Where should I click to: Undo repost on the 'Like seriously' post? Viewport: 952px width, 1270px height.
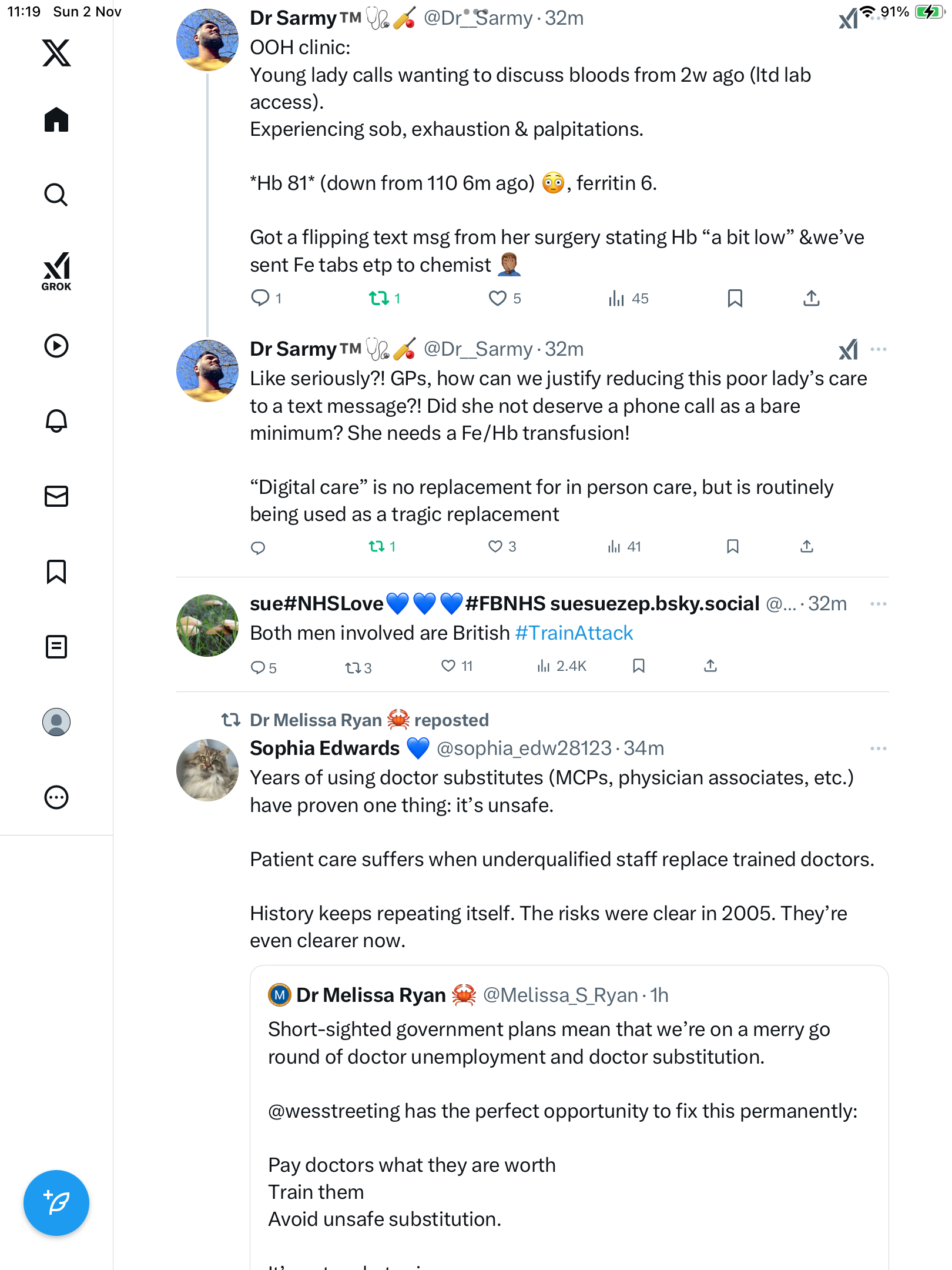pos(377,547)
